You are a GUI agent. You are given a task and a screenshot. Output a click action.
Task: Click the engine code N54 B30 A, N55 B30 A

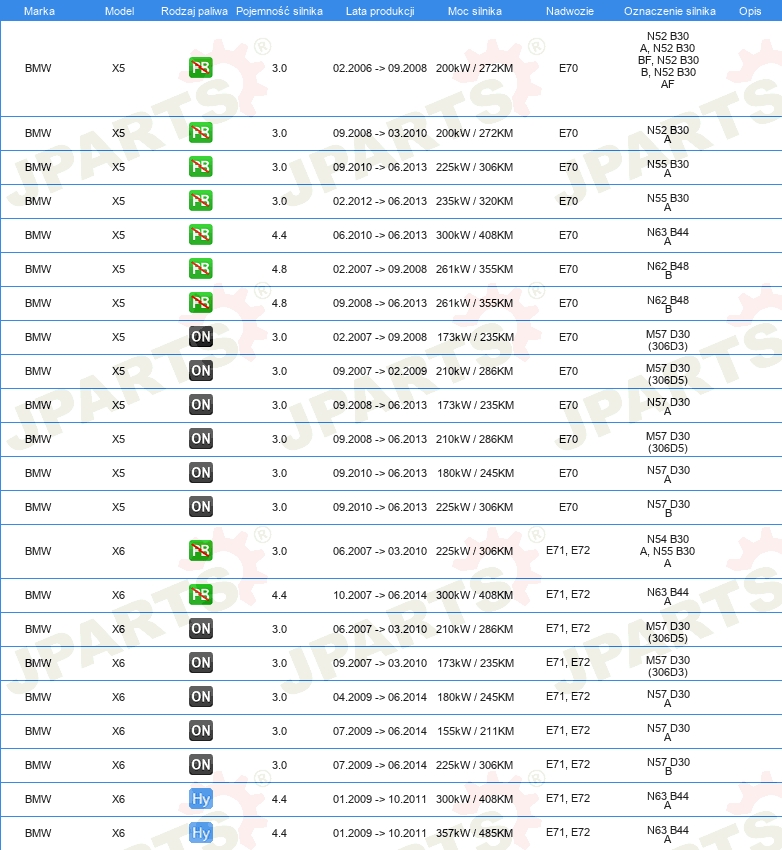(x=668, y=551)
